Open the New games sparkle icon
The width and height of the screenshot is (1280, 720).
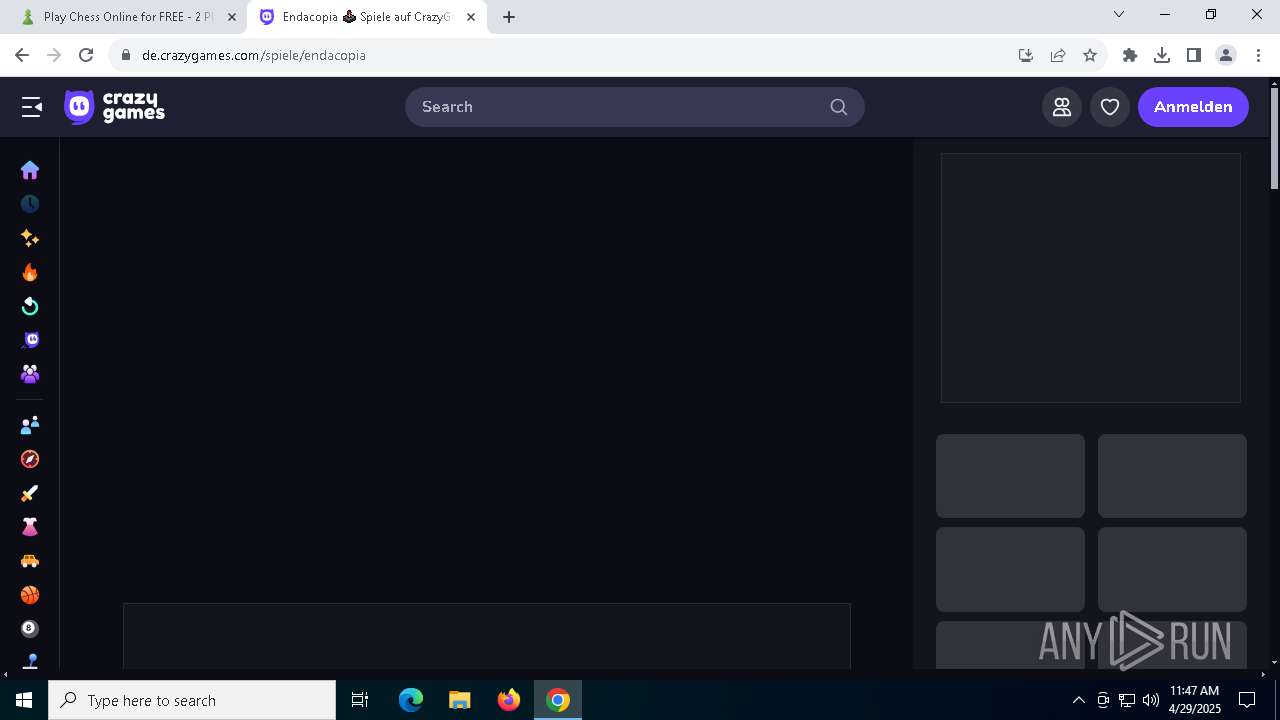(30, 238)
